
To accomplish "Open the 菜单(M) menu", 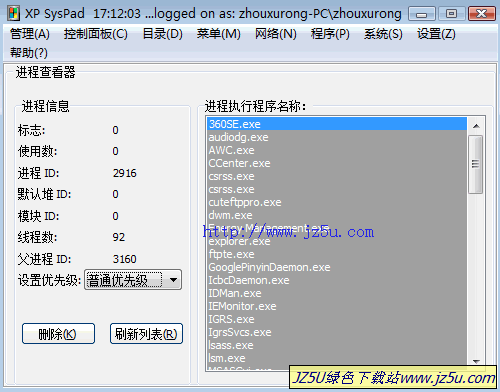I will tap(218, 34).
